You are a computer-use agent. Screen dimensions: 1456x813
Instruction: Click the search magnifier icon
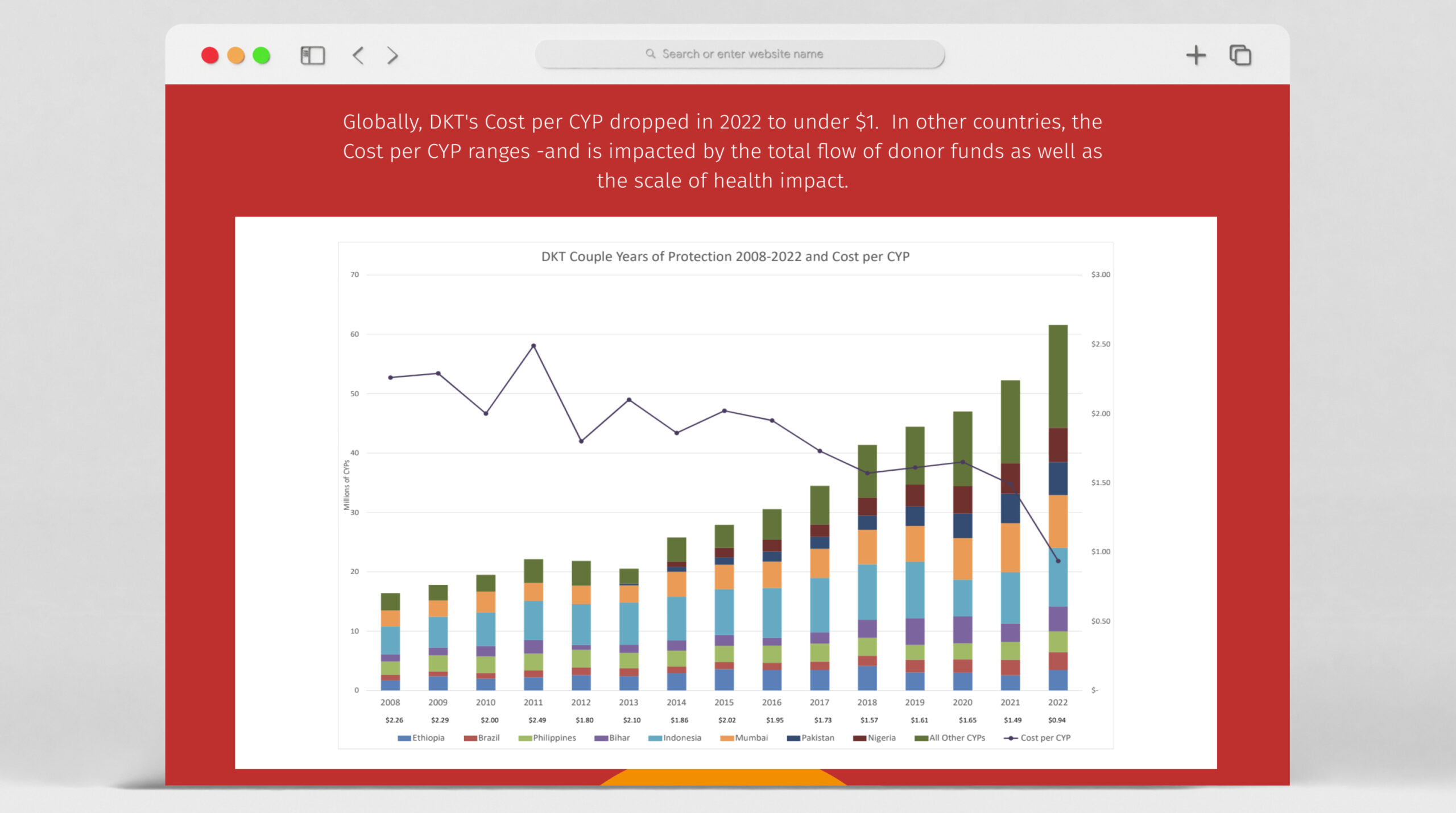[650, 53]
